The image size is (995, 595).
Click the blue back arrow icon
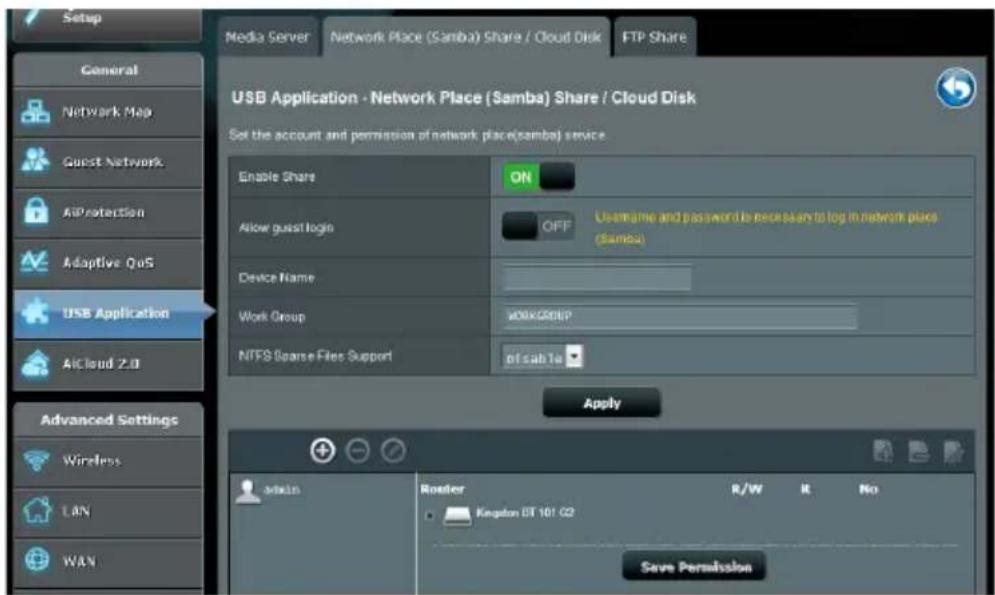(x=956, y=88)
